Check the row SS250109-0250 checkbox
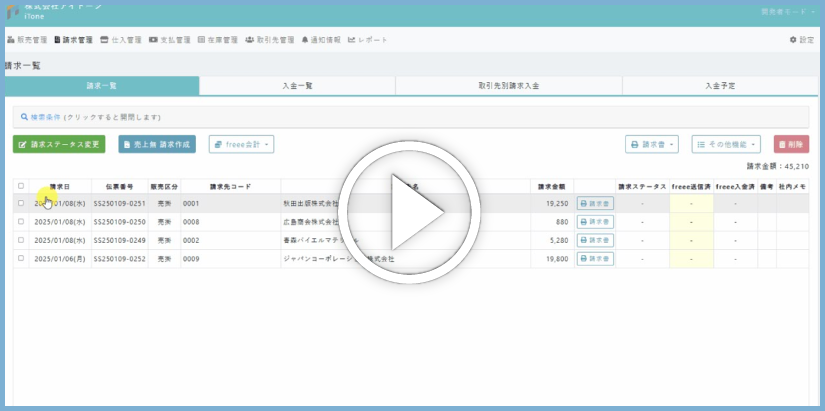 point(21,222)
